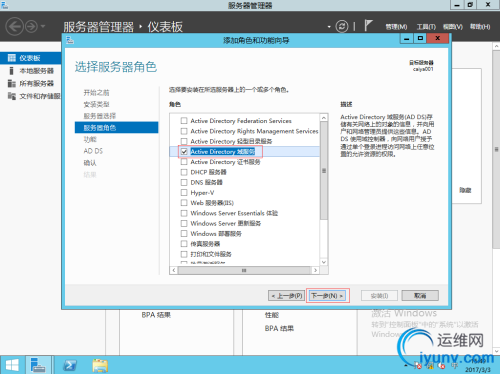This screenshot has height=374, width=500.
Task: Go to AD DS wizard step
Action: pyautogui.click(x=93, y=151)
